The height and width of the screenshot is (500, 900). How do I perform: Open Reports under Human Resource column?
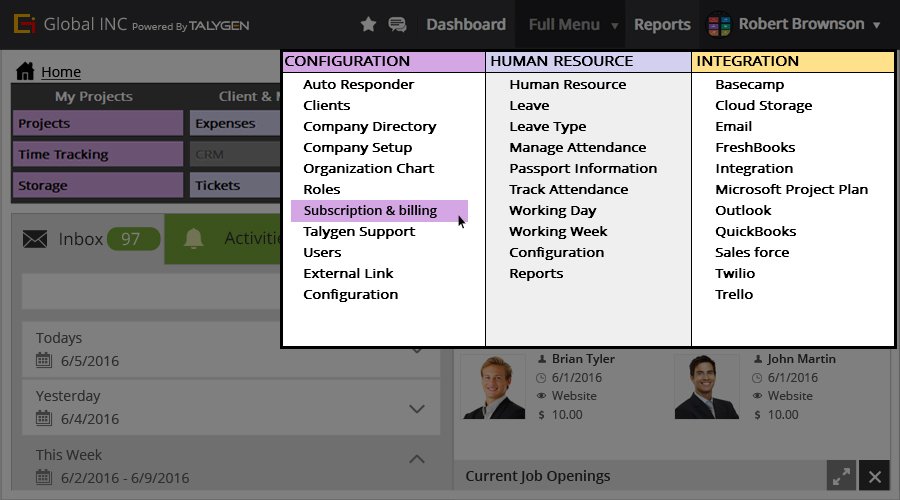point(536,274)
